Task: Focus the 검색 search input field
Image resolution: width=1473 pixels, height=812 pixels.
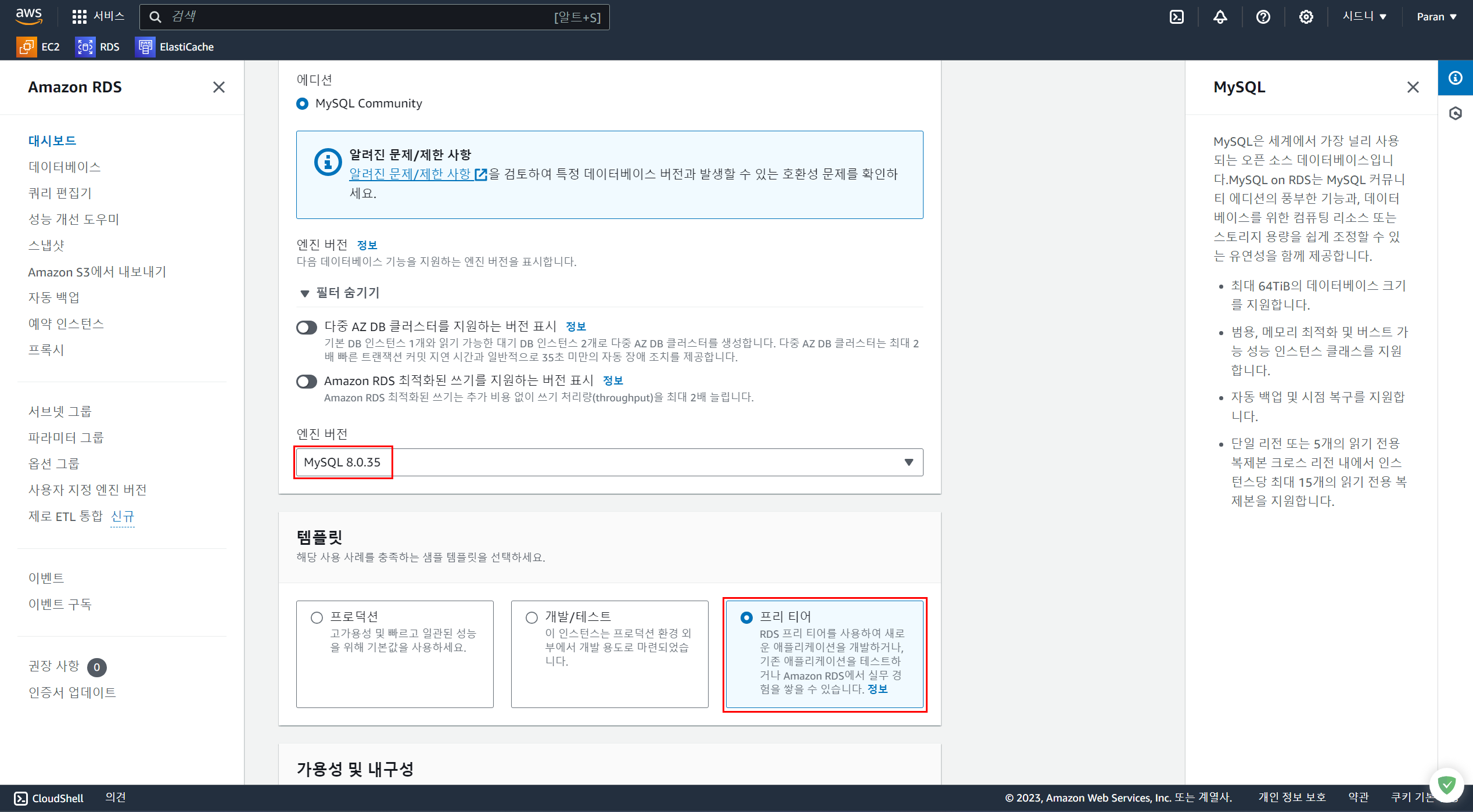Action: pyautogui.click(x=375, y=17)
